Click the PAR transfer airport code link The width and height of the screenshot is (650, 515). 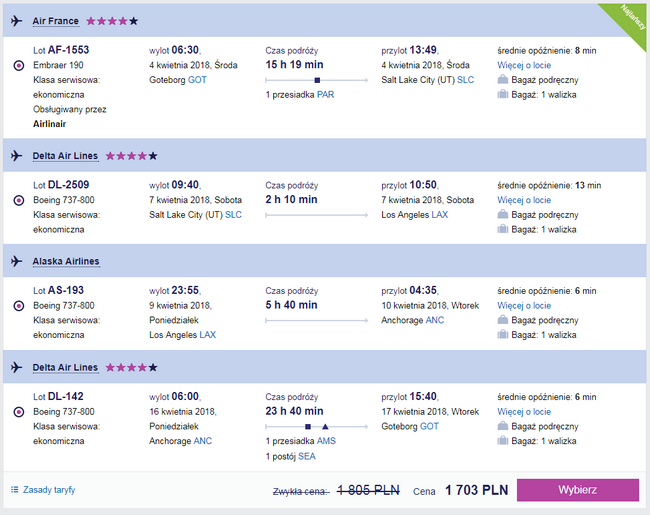[x=325, y=95]
